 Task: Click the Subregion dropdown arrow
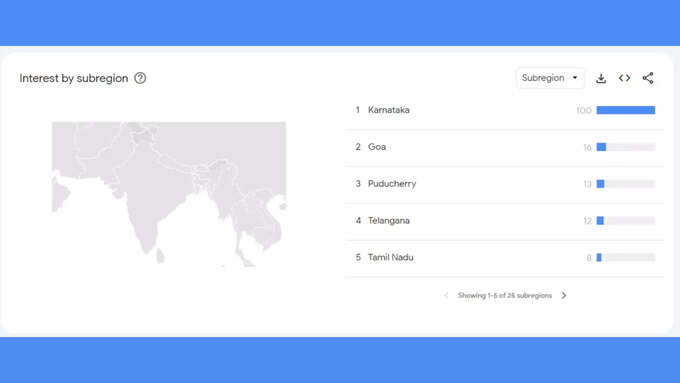575,78
